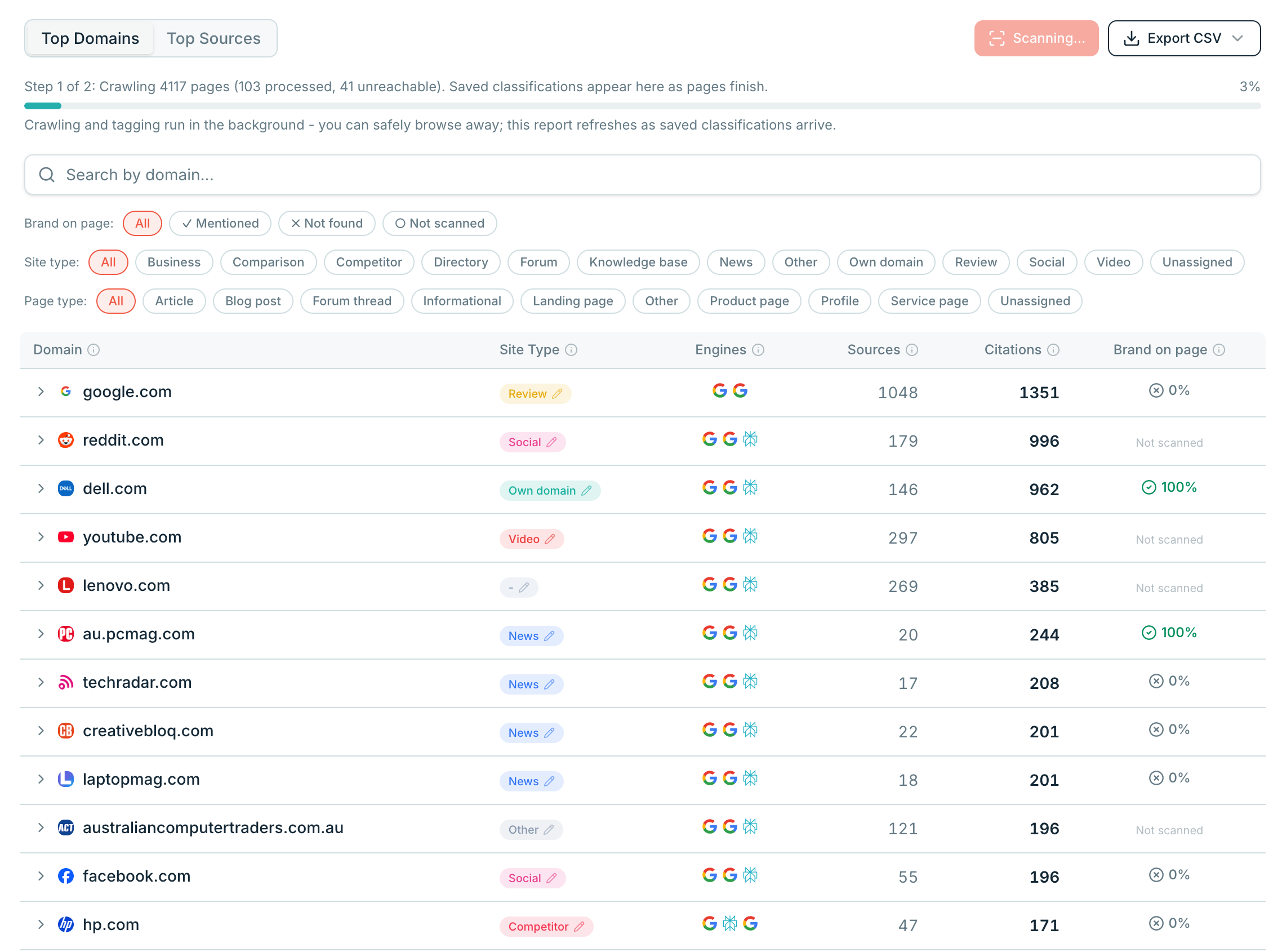This screenshot has width=1282, height=952.
Task: Click the crawl progress bar
Action: tap(642, 106)
